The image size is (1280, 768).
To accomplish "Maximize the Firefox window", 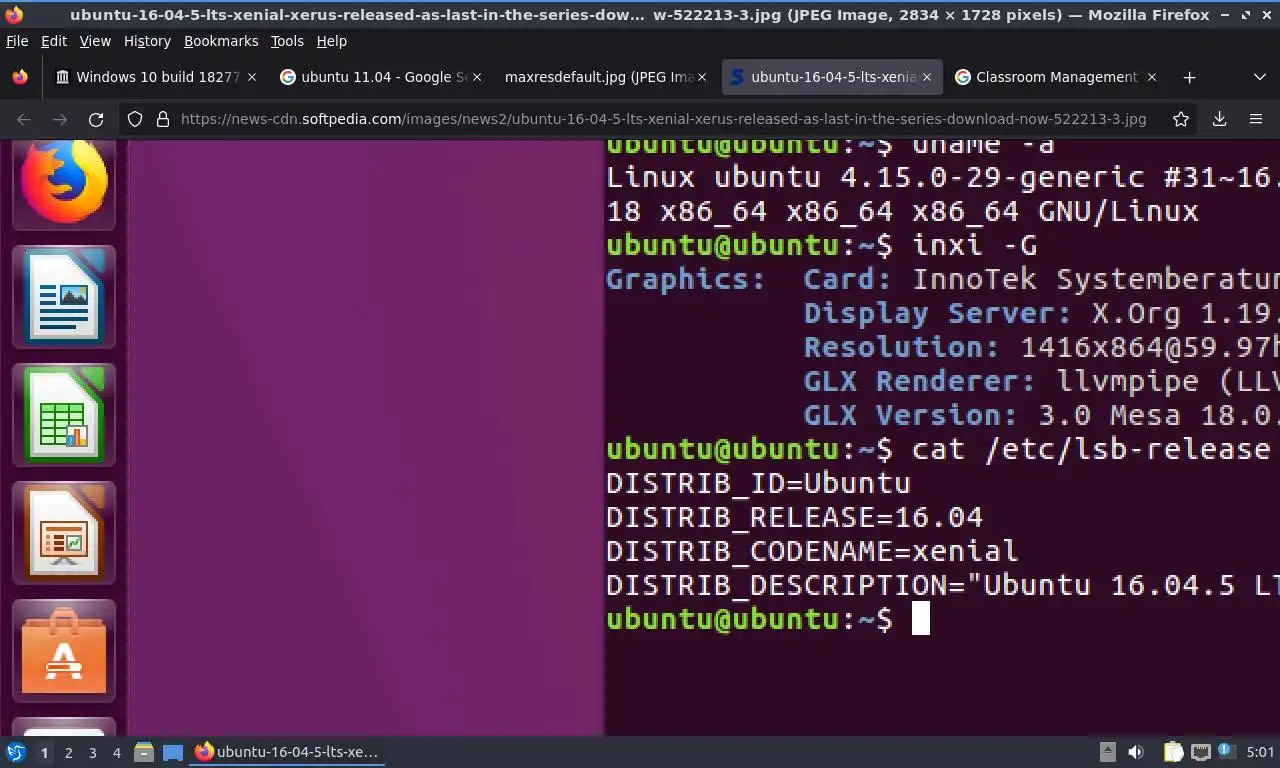I will pyautogui.click(x=1246, y=15).
